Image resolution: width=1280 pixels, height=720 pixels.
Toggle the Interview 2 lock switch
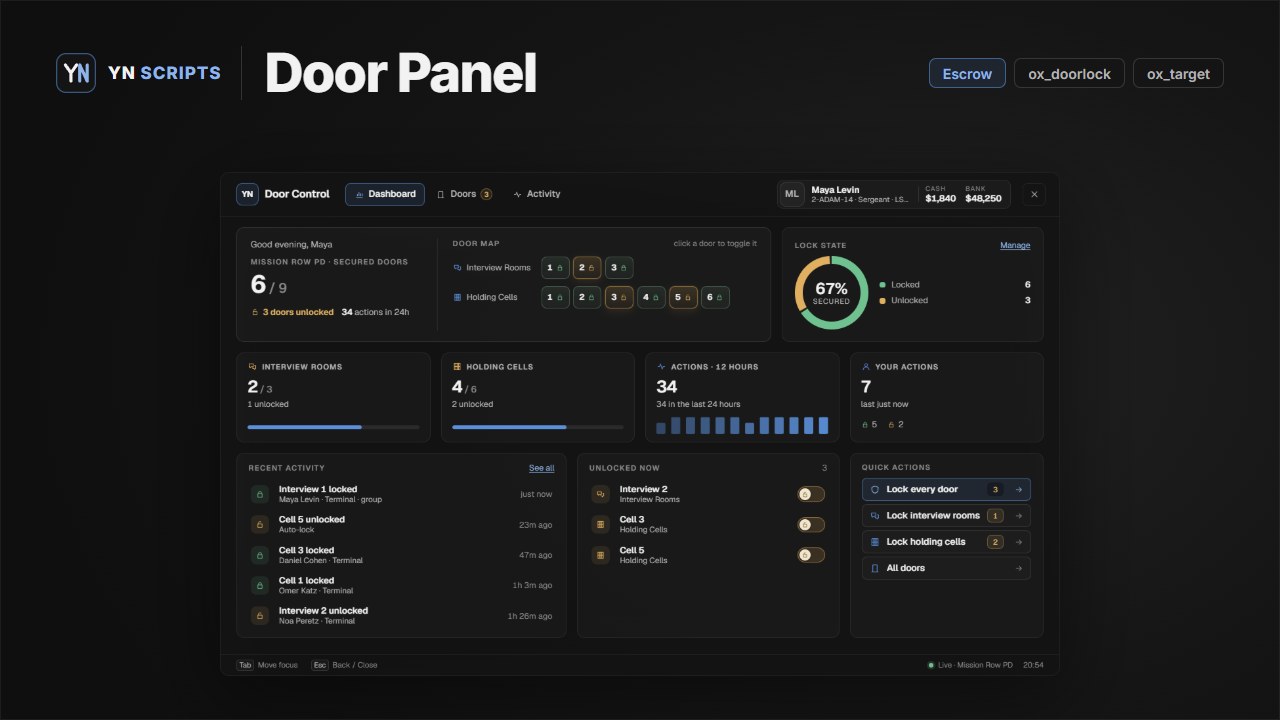pyautogui.click(x=811, y=494)
